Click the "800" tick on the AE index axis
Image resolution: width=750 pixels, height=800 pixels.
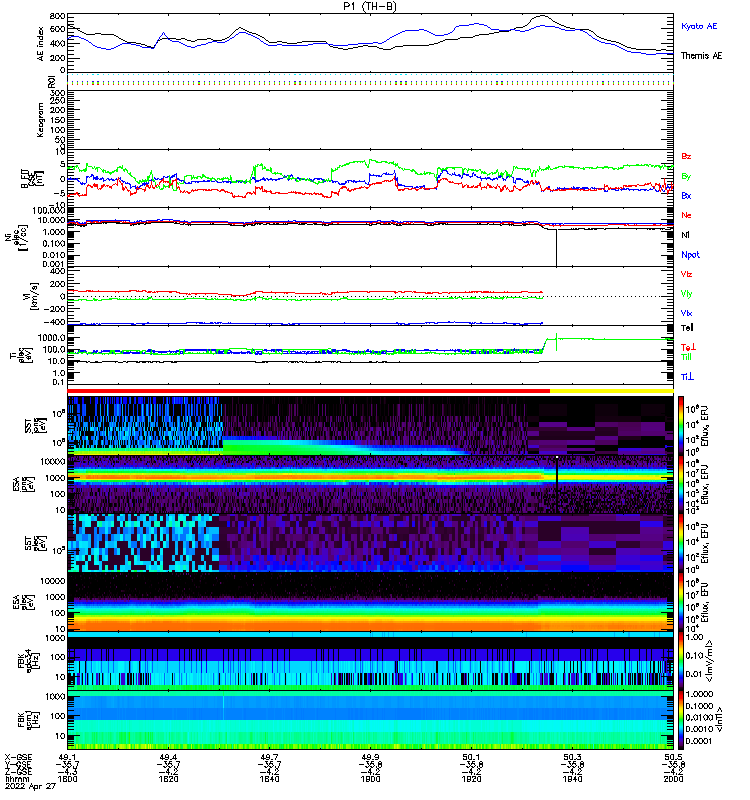57,16
